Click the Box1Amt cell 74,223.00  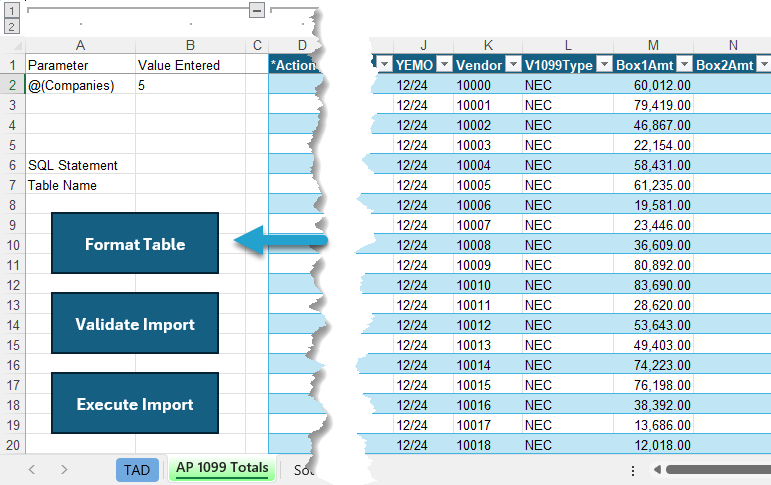[653, 365]
